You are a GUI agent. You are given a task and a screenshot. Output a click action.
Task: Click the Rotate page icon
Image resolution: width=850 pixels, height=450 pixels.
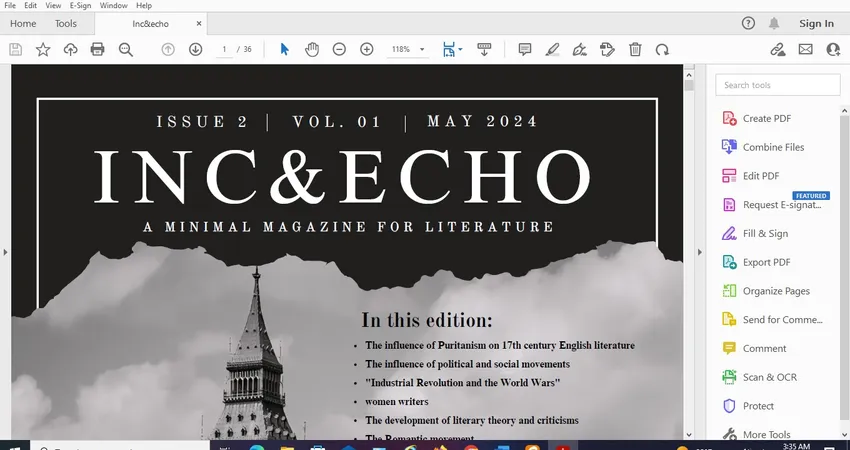[662, 49]
